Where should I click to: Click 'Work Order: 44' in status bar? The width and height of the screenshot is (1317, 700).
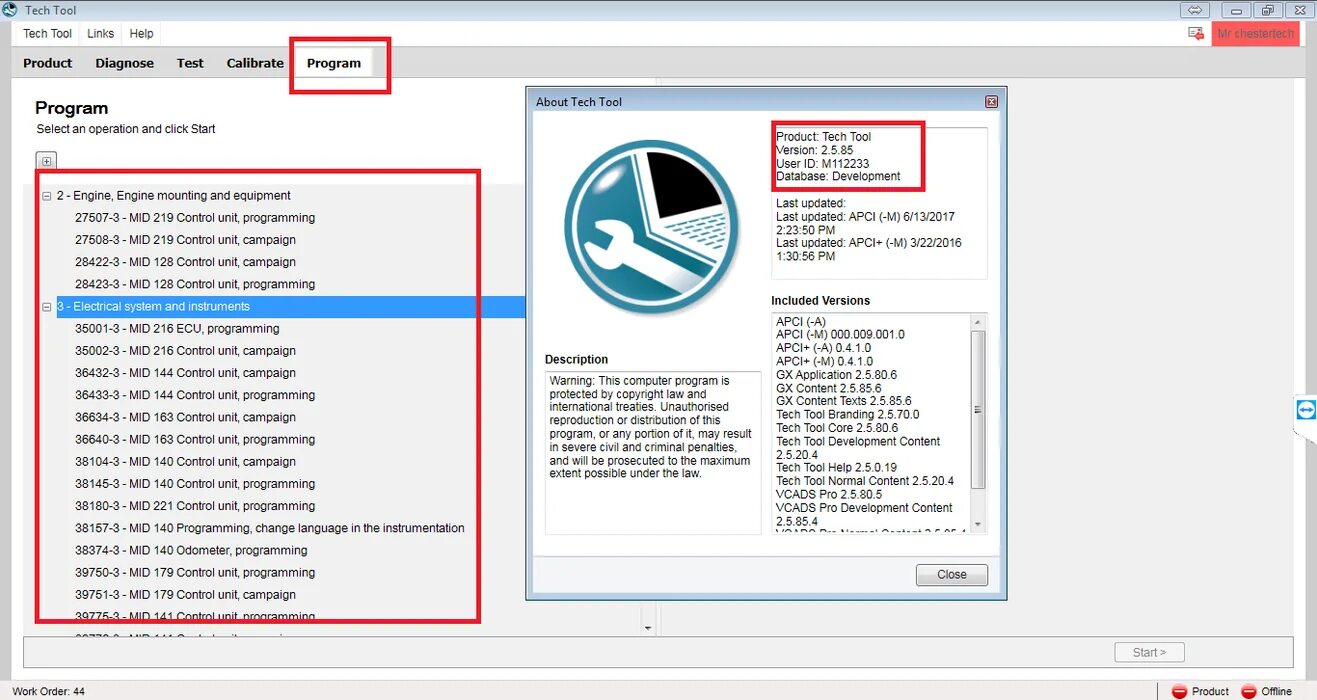tap(48, 692)
